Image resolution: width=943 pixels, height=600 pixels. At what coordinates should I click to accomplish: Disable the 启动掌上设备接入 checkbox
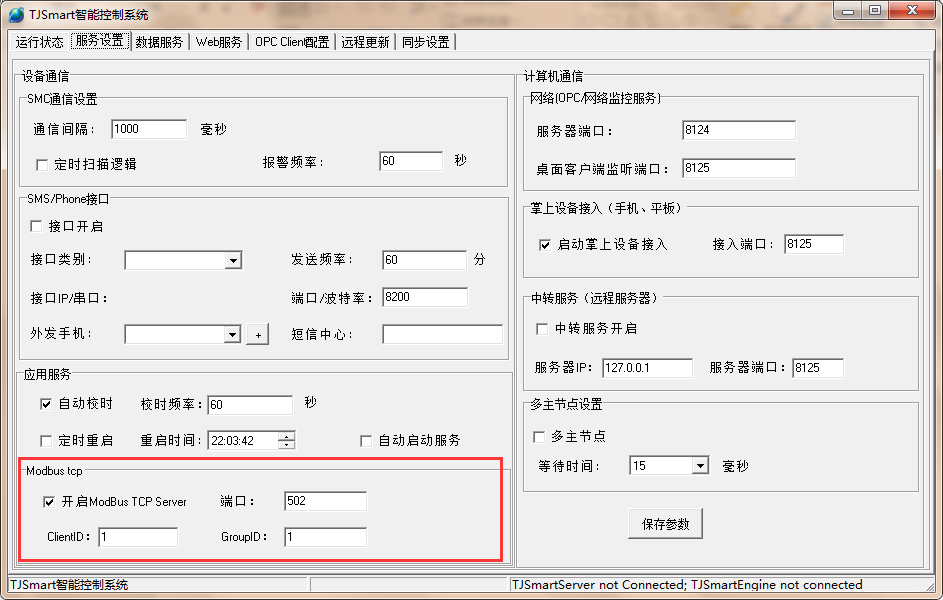545,244
